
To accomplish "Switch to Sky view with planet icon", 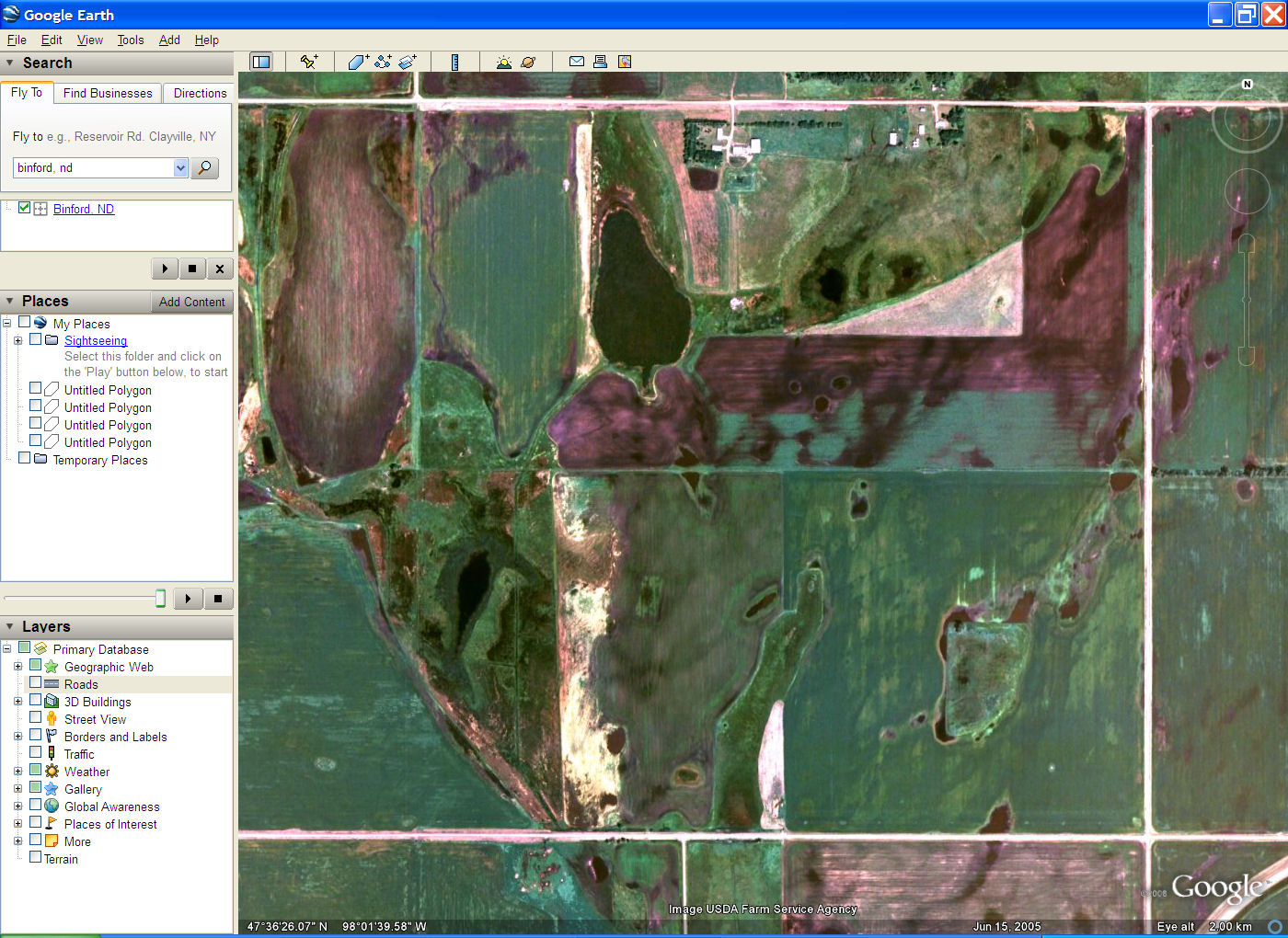I will tap(528, 62).
